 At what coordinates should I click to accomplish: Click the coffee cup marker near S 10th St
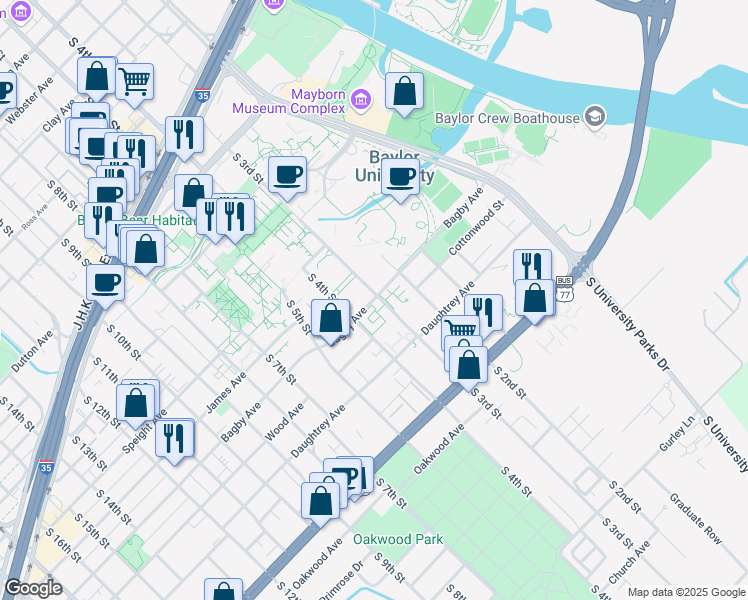pos(105,285)
